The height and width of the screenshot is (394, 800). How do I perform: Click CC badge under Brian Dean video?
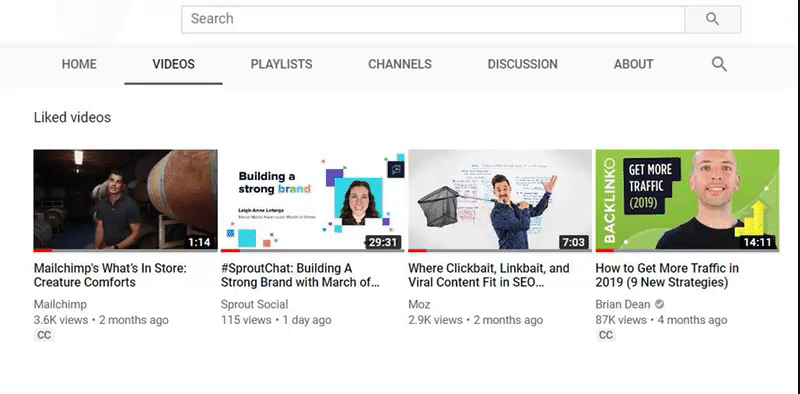point(606,335)
